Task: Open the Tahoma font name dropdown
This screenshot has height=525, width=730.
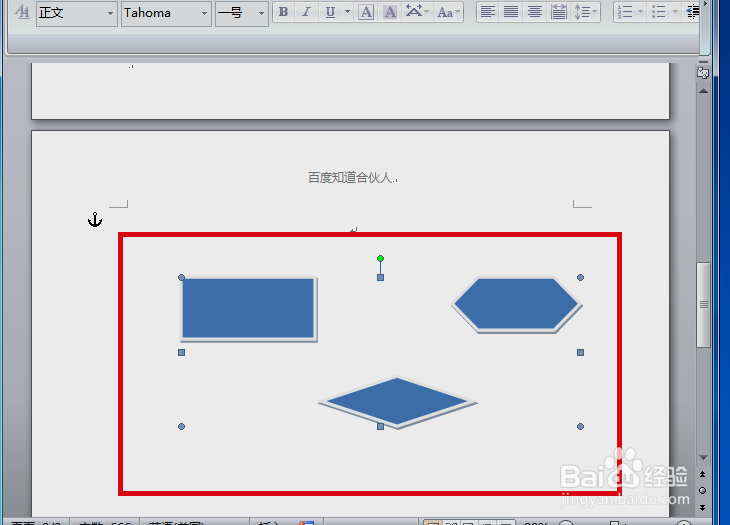Action: coord(204,13)
